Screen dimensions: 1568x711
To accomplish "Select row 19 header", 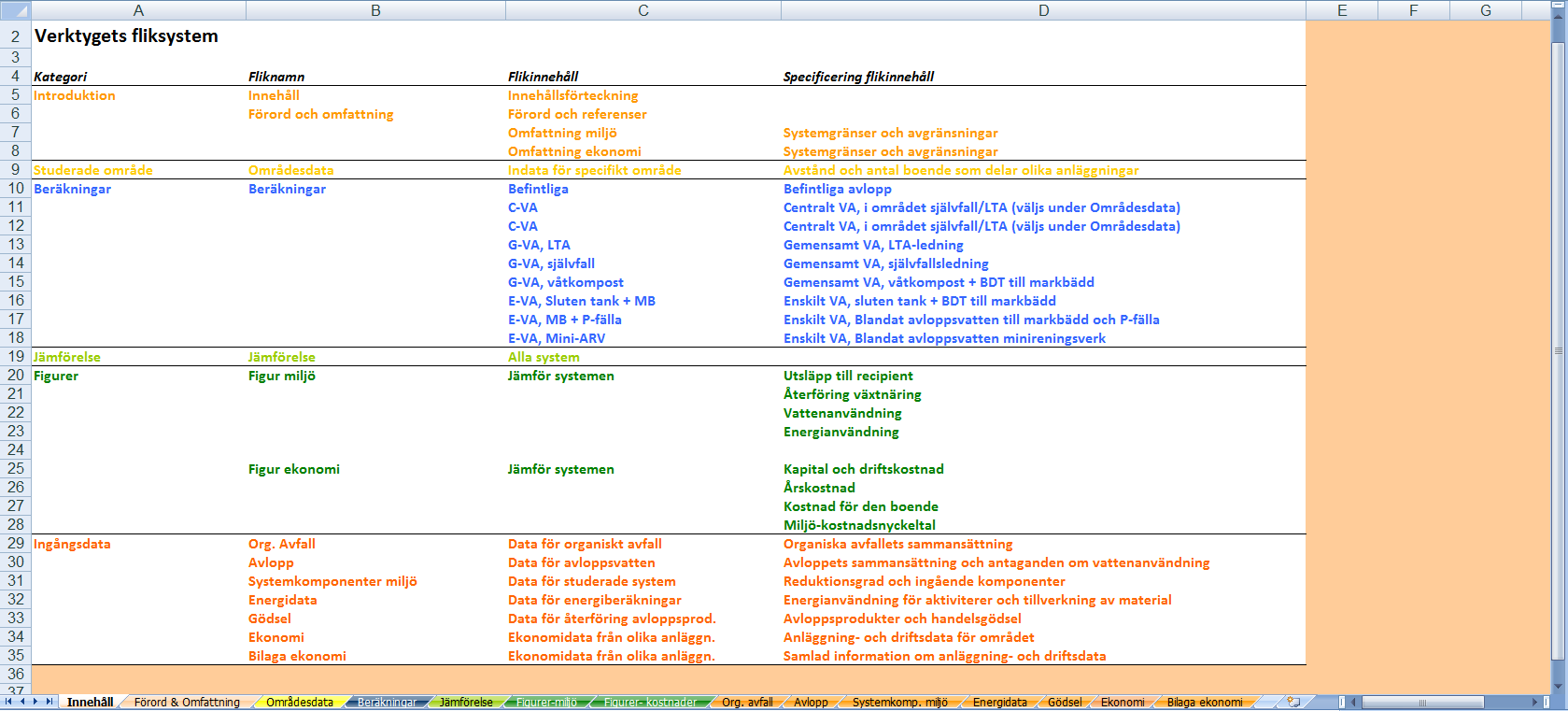I will click(x=15, y=356).
